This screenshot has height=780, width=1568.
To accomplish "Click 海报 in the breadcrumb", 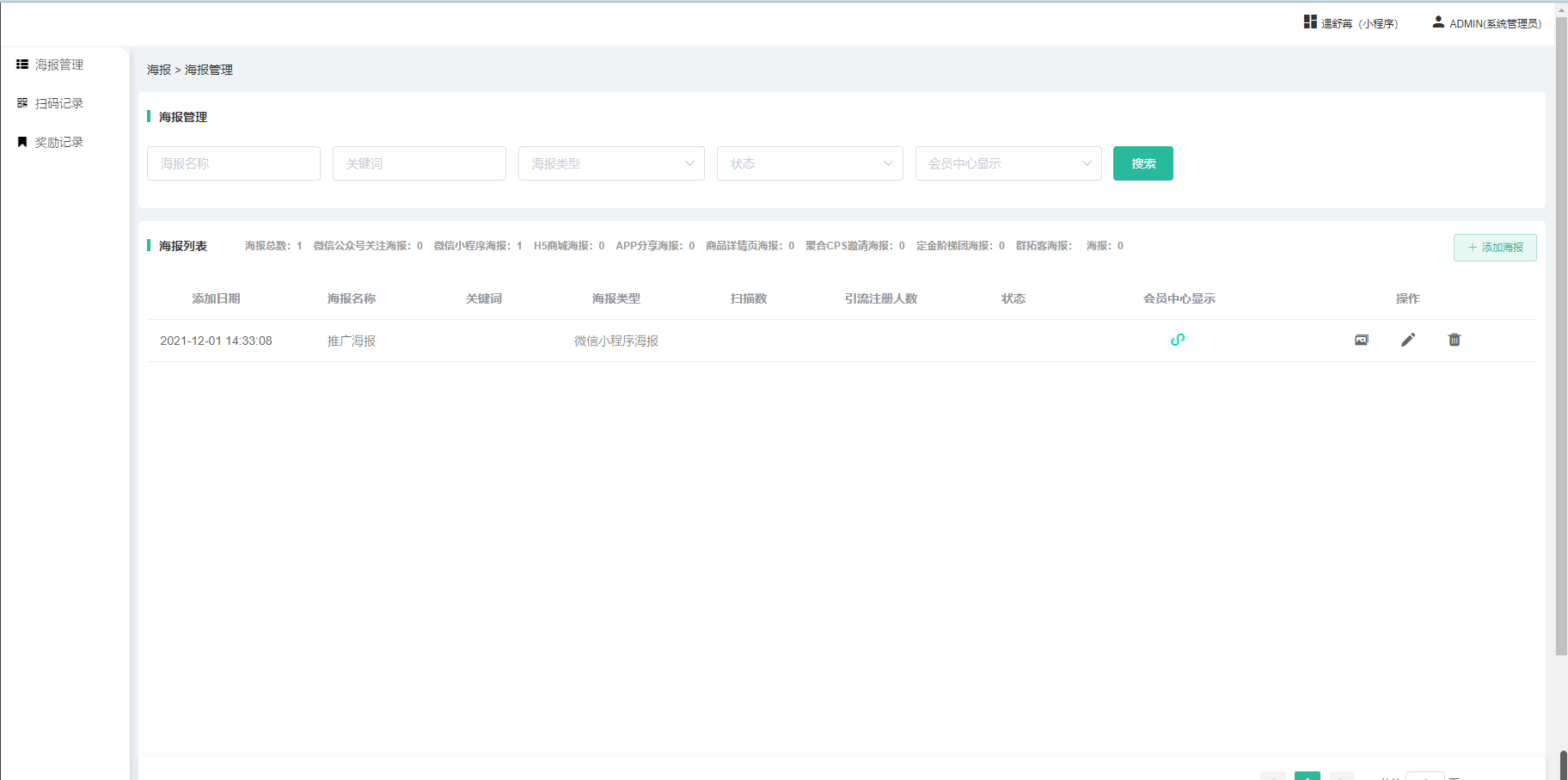I will (x=159, y=70).
